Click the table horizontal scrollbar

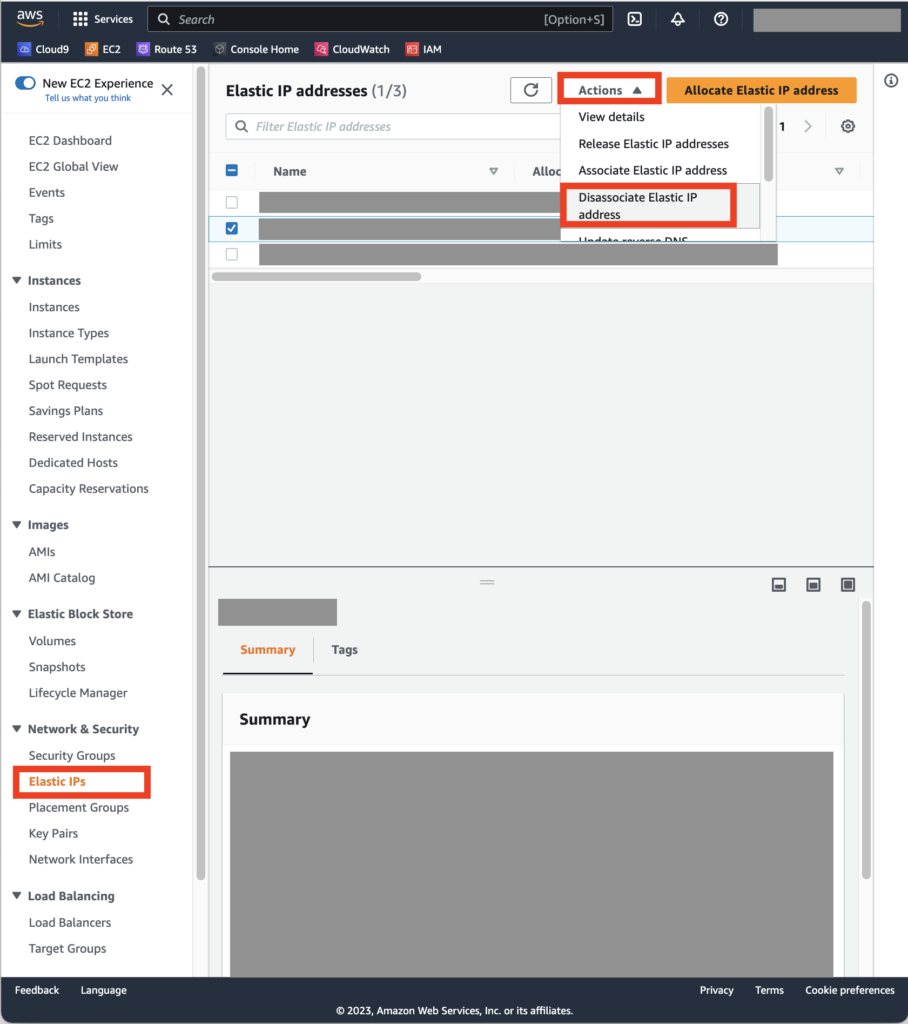click(316, 277)
